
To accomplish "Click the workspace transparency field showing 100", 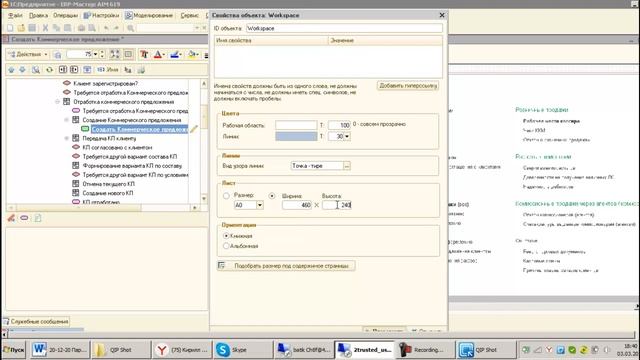I will (339, 125).
